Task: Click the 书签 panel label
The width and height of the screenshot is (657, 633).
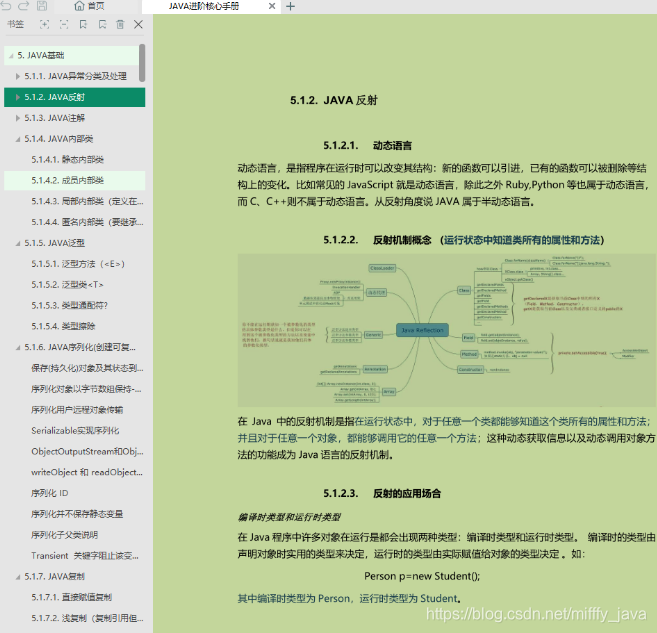Action: click(16, 24)
